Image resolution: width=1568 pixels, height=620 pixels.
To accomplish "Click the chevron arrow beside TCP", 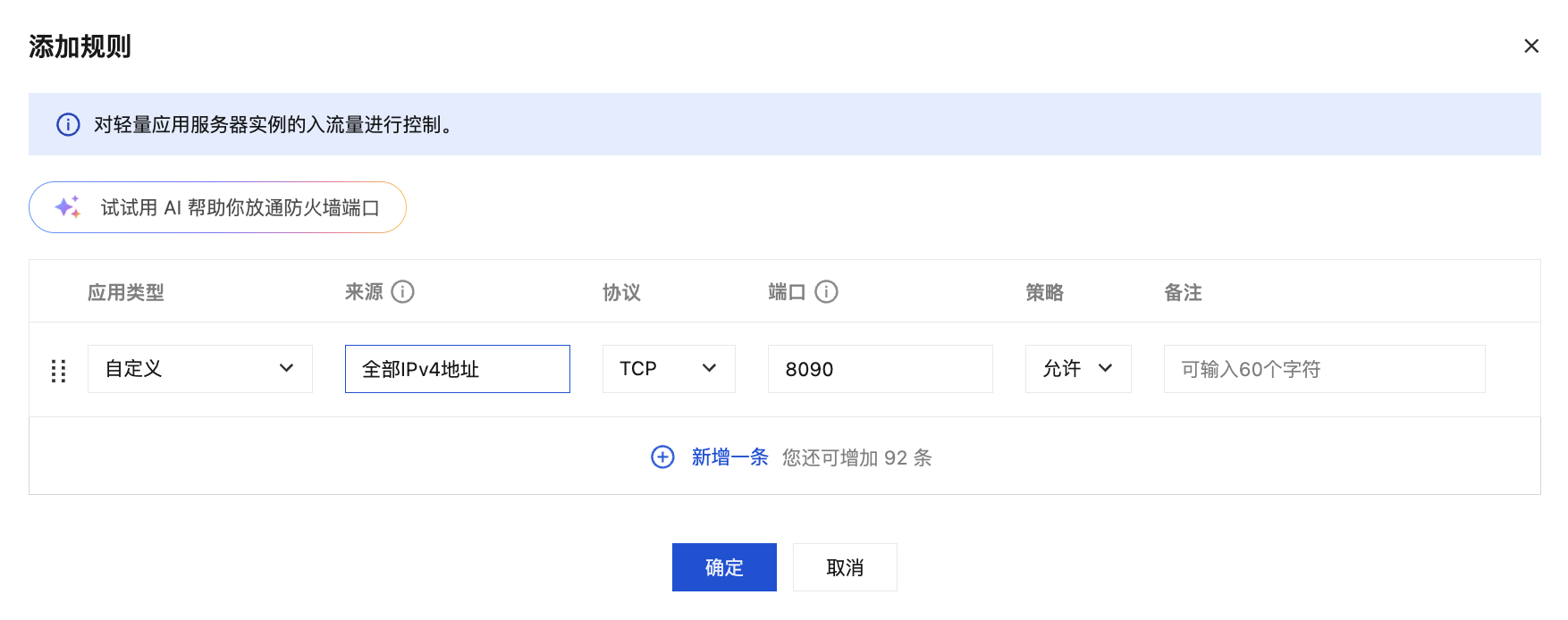I will [x=709, y=368].
